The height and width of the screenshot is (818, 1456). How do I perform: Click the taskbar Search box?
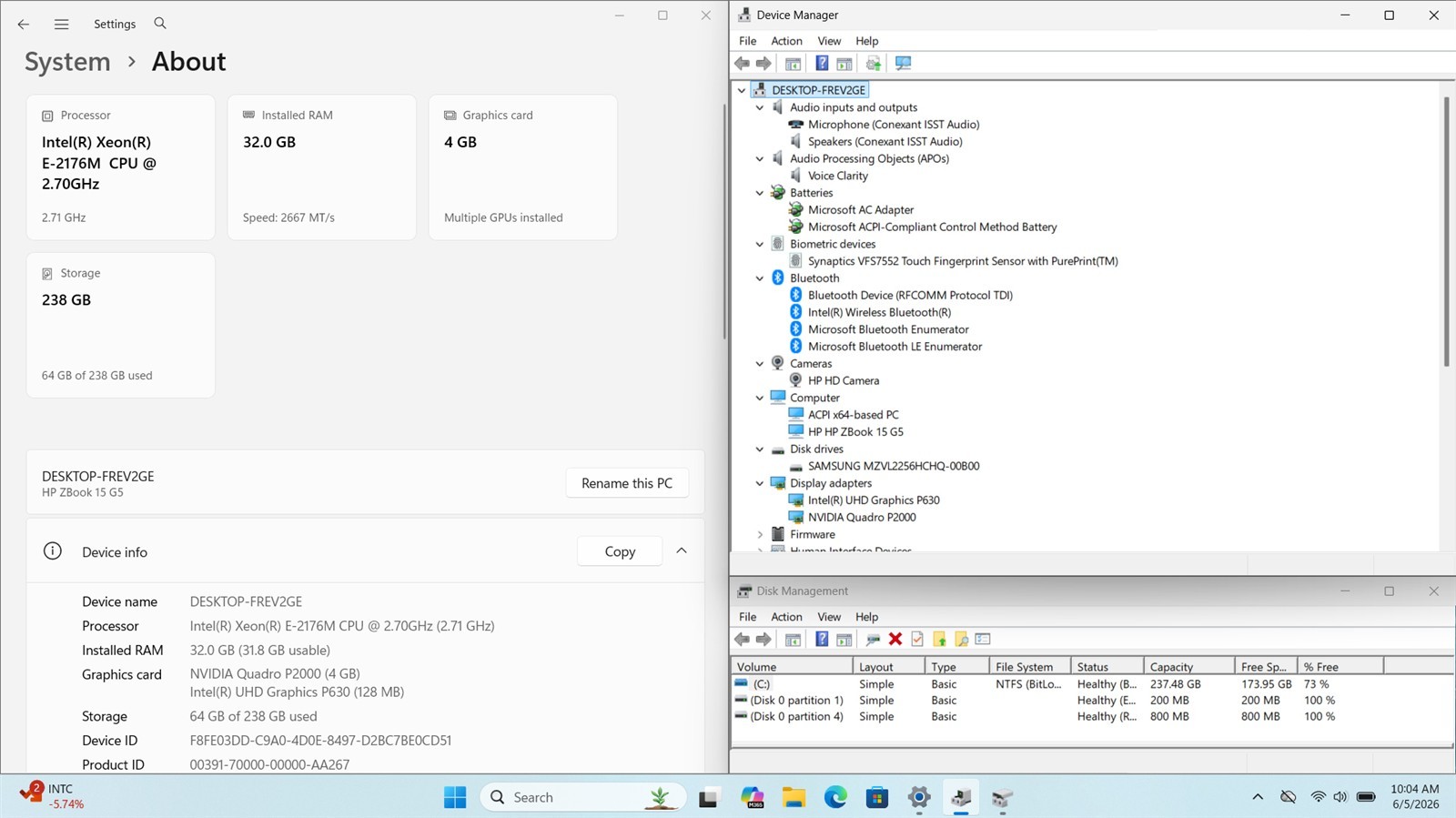582,798
